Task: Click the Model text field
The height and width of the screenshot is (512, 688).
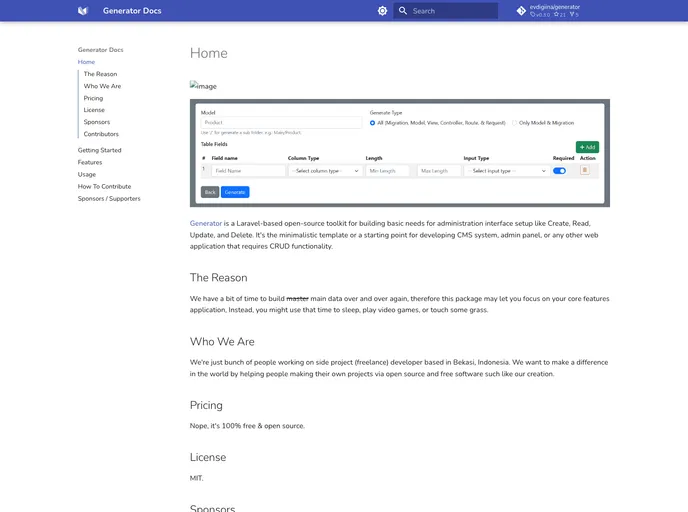Action: pyautogui.click(x=281, y=122)
